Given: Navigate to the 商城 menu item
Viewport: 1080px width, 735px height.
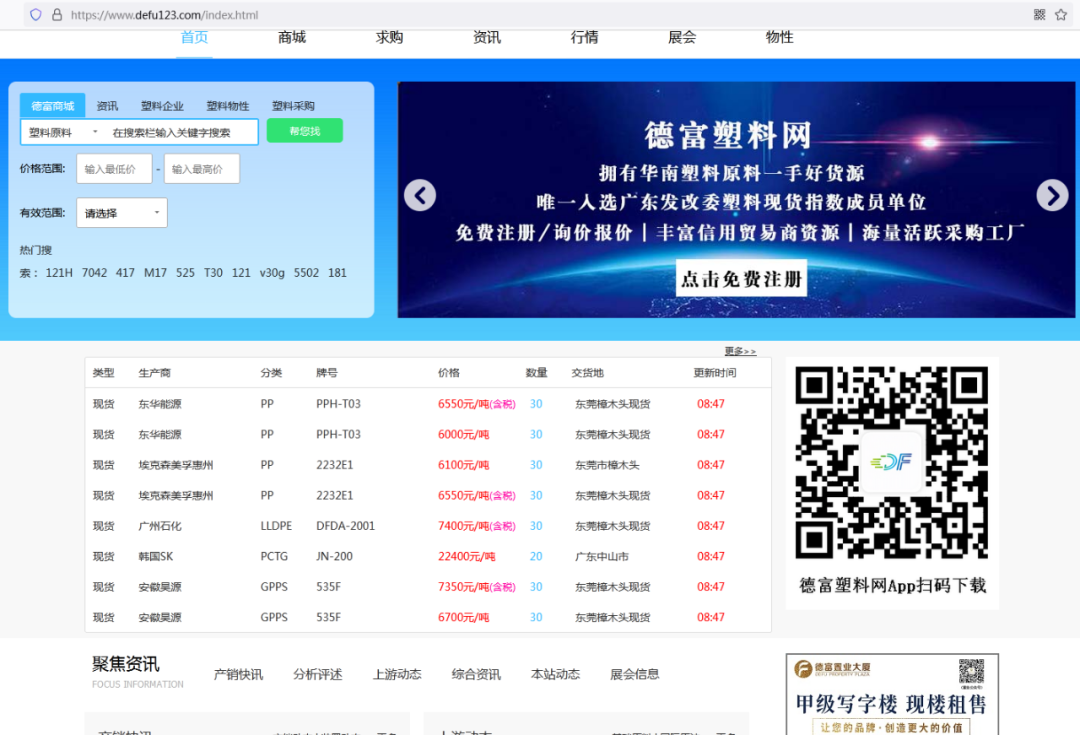Looking at the screenshot, I should click(x=291, y=37).
